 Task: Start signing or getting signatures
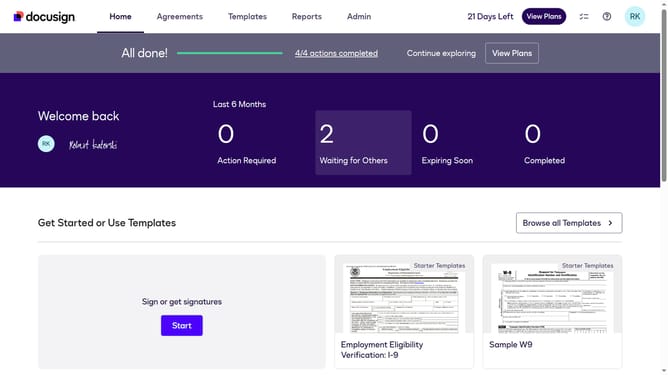click(x=181, y=326)
